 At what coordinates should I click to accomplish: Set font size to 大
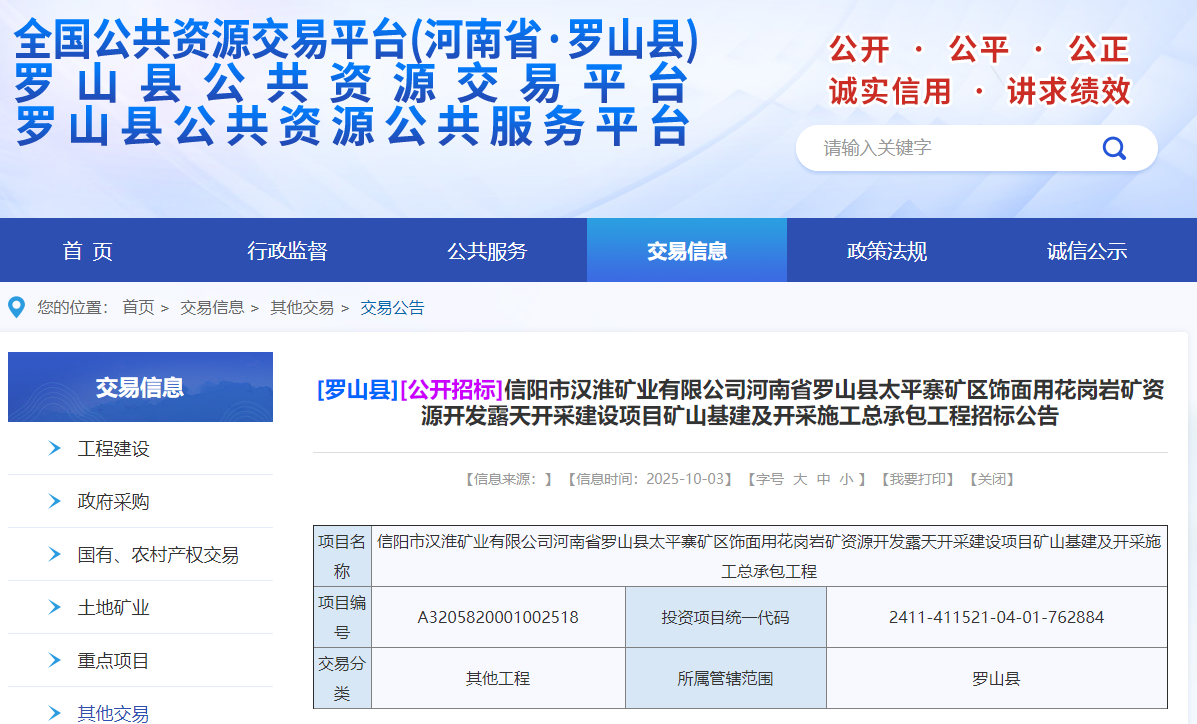800,480
